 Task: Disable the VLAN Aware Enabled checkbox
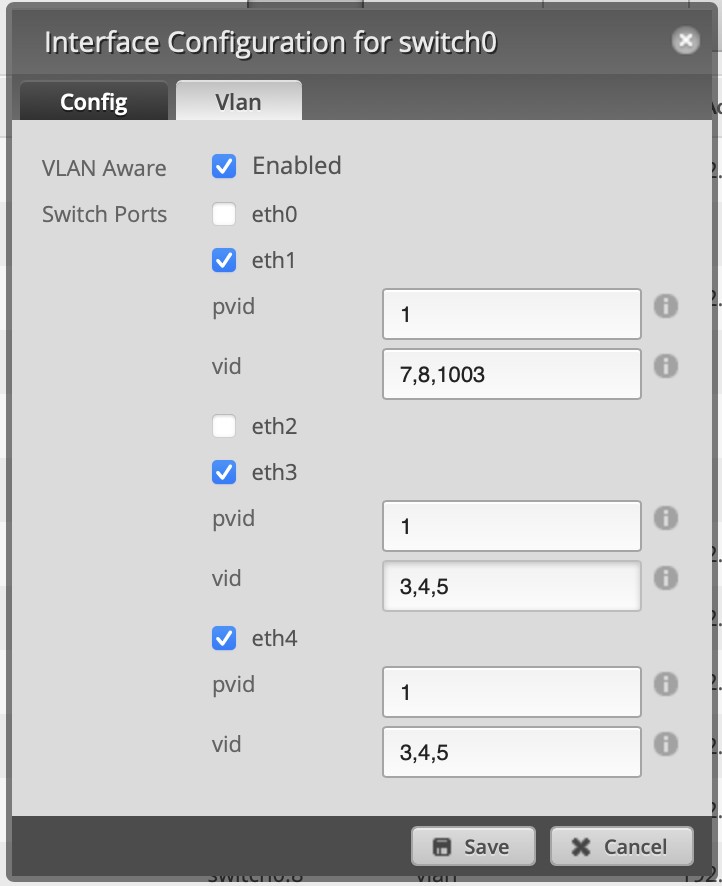coord(224,167)
